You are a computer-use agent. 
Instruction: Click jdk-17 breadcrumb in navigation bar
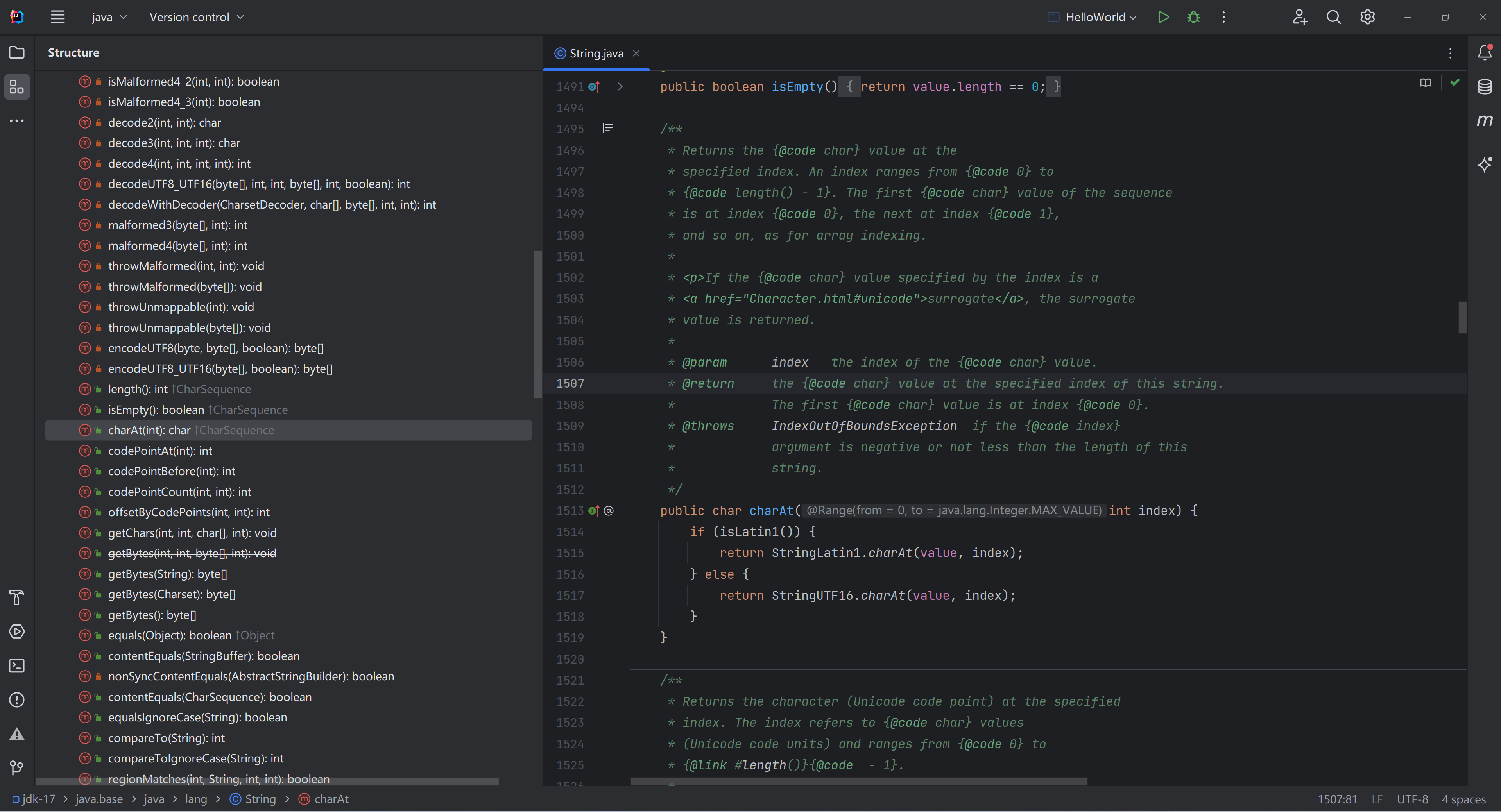pos(34,799)
